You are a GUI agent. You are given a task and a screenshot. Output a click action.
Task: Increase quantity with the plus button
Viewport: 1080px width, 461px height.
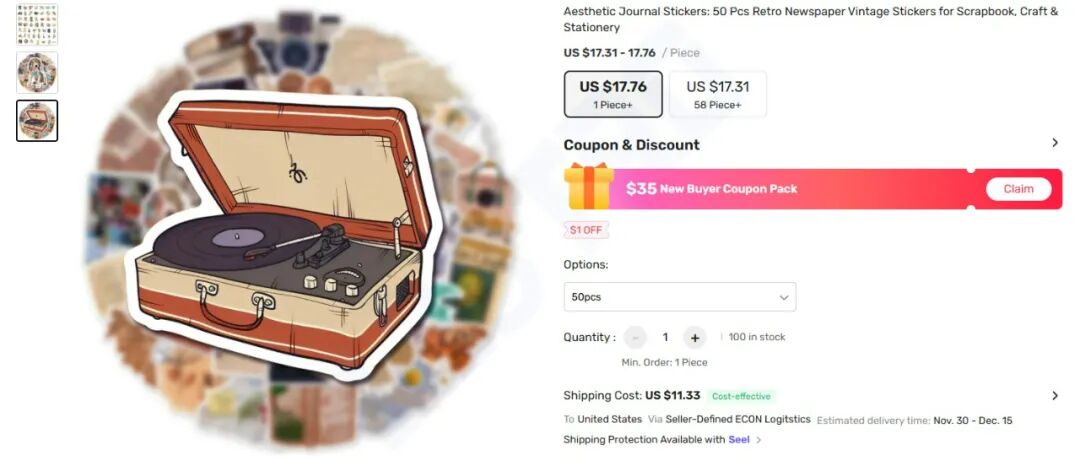coord(694,338)
